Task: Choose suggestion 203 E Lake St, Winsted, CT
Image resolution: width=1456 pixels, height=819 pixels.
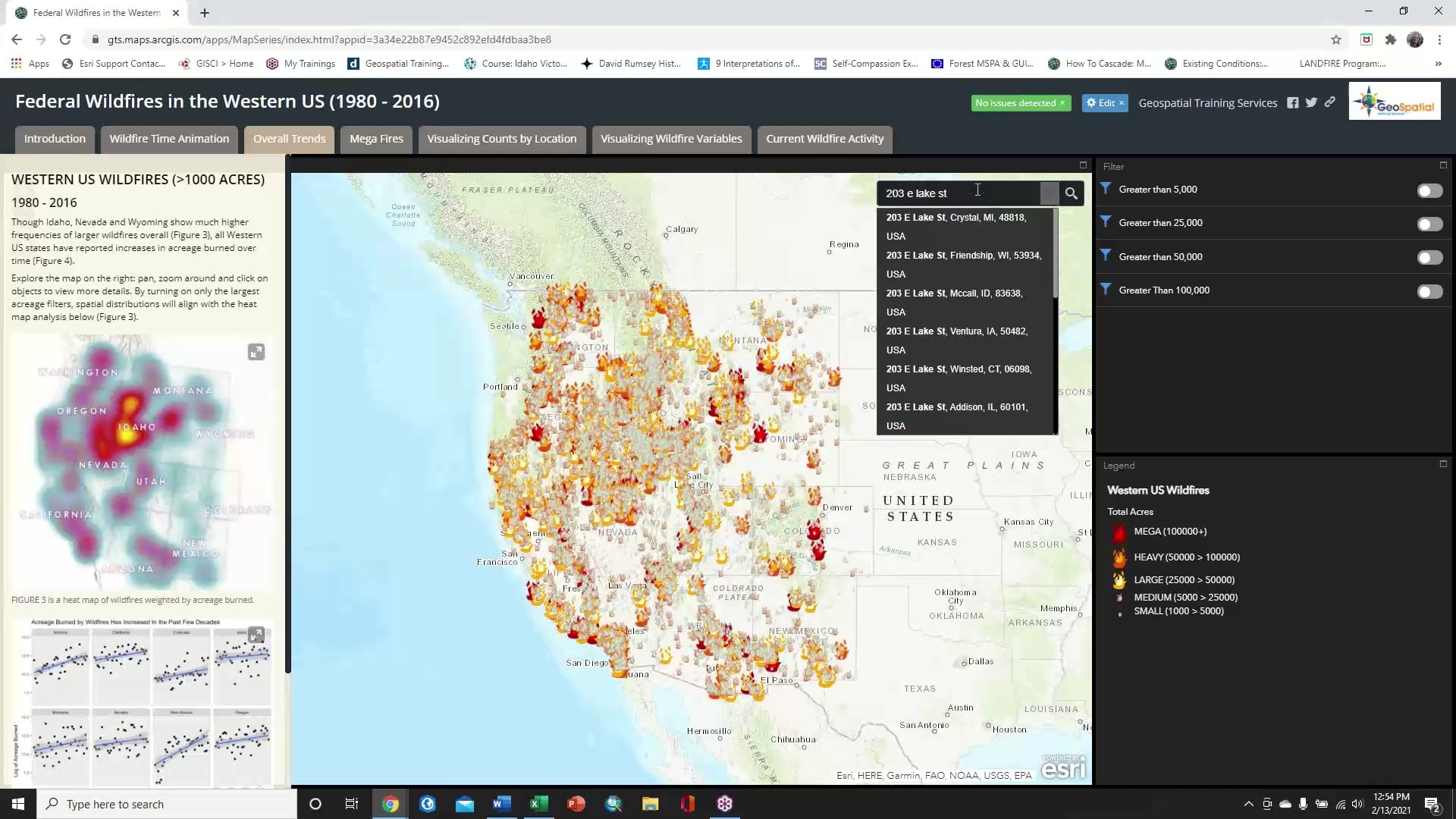Action: [x=965, y=378]
